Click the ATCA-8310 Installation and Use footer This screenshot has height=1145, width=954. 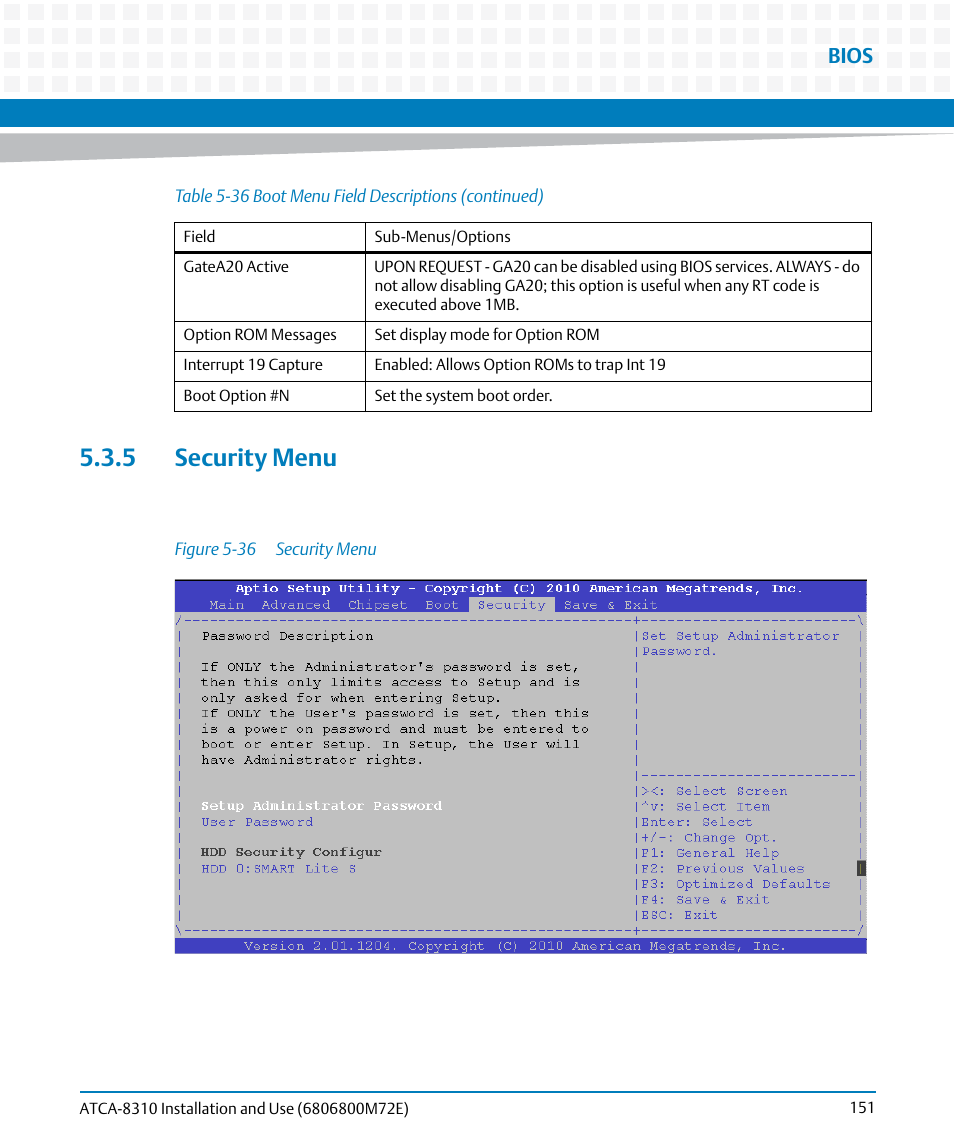tap(244, 1108)
